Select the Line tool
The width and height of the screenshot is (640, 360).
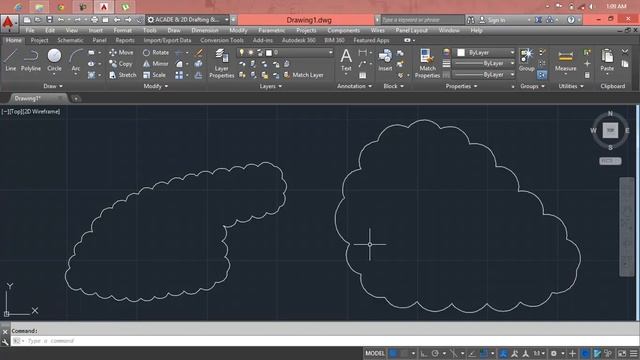11,60
